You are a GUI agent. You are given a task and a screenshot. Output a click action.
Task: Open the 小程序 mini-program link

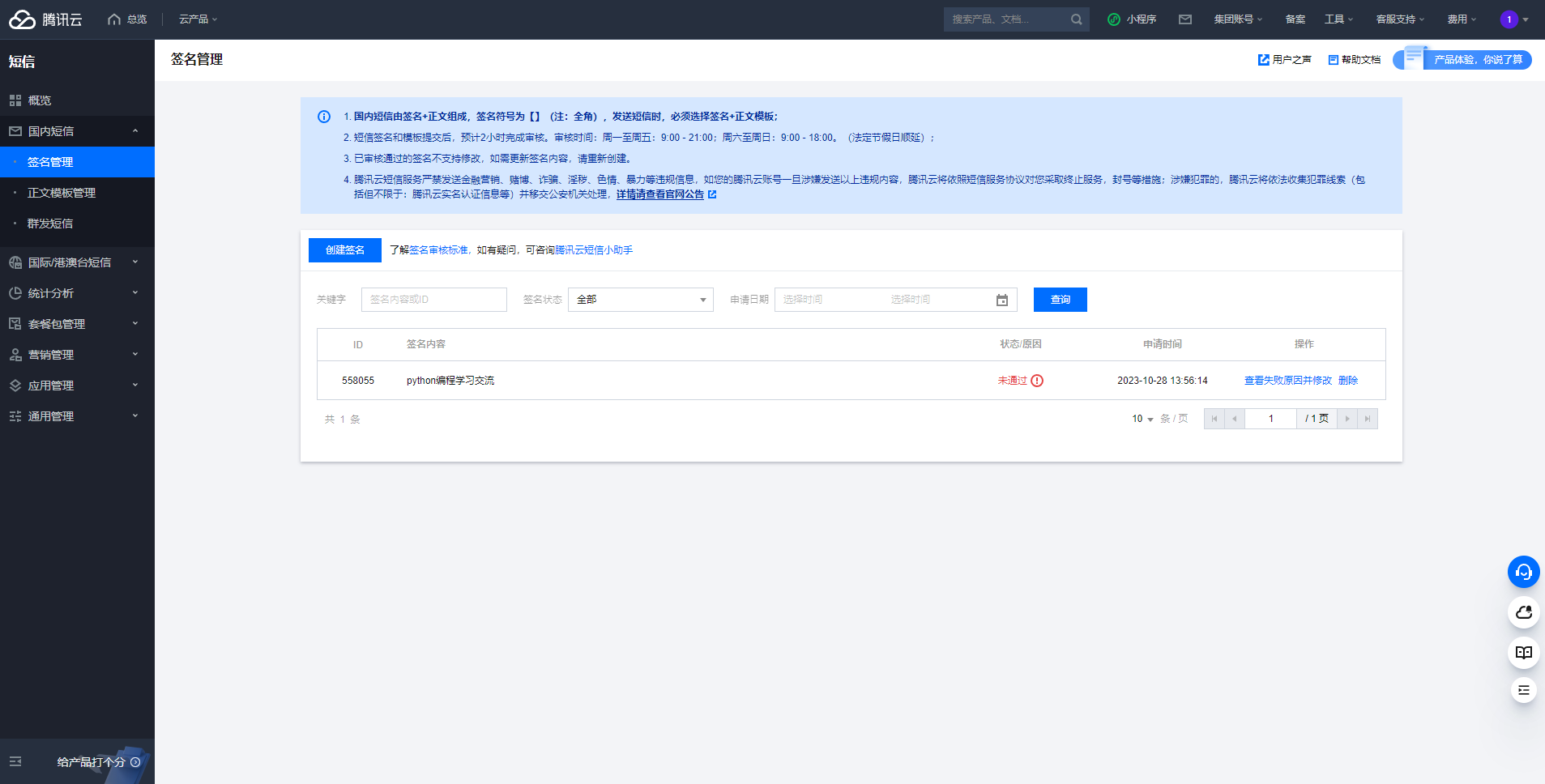click(1132, 19)
